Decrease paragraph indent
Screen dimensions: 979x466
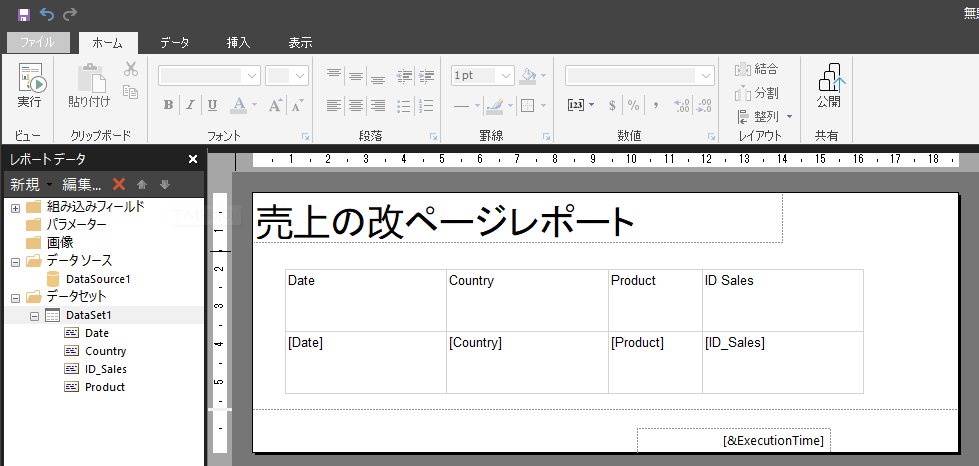[405, 76]
